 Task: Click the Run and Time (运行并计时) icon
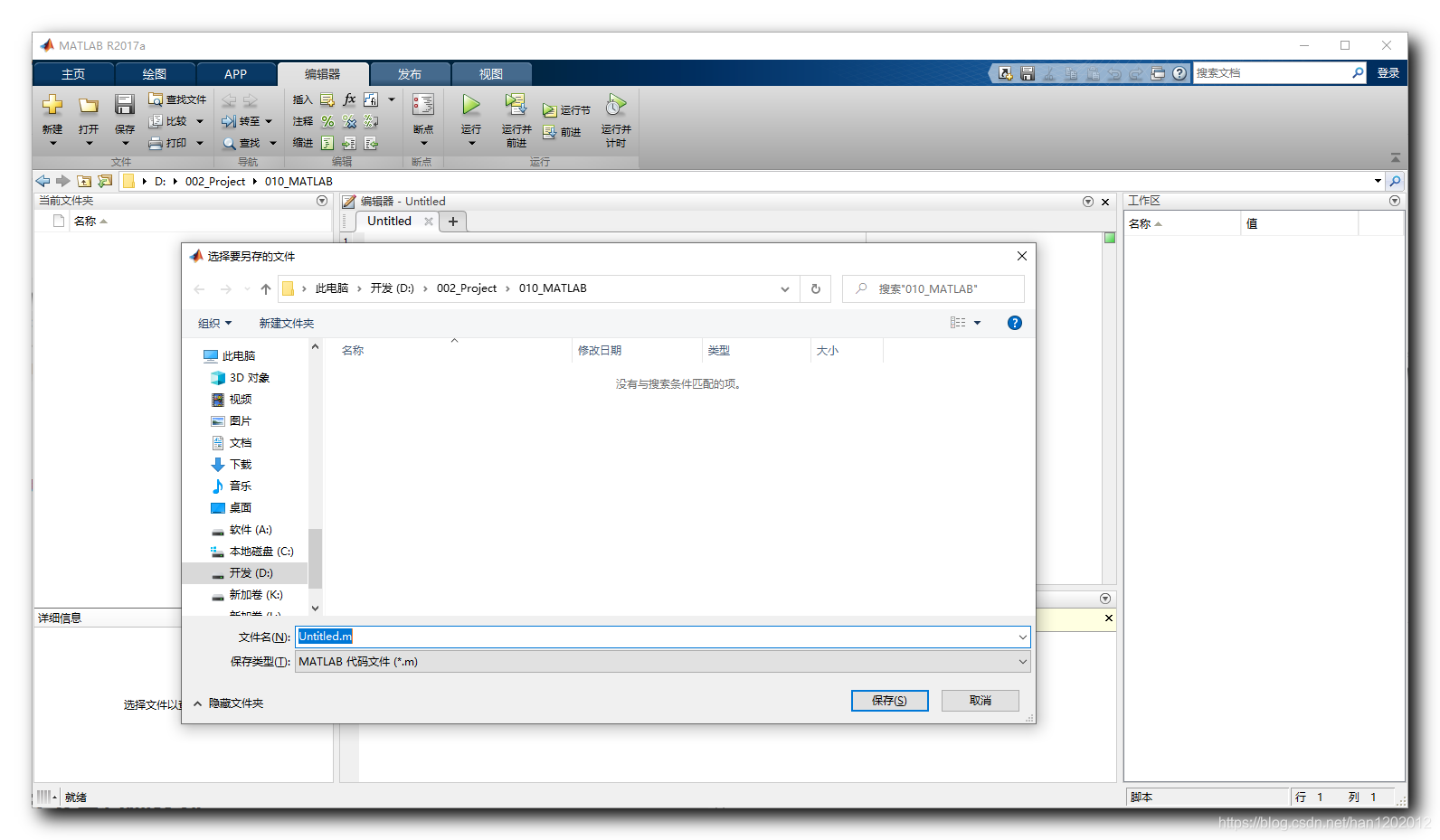pyautogui.click(x=616, y=106)
